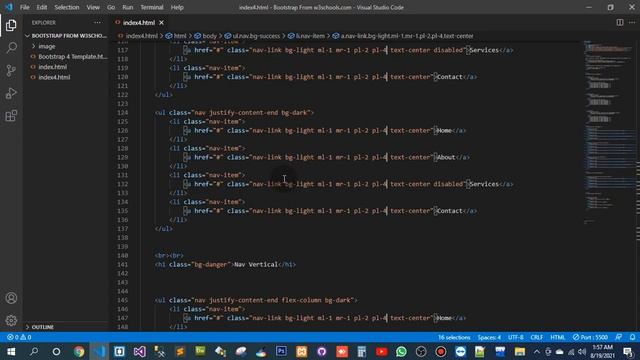Open the Extensions view

[x=11, y=116]
